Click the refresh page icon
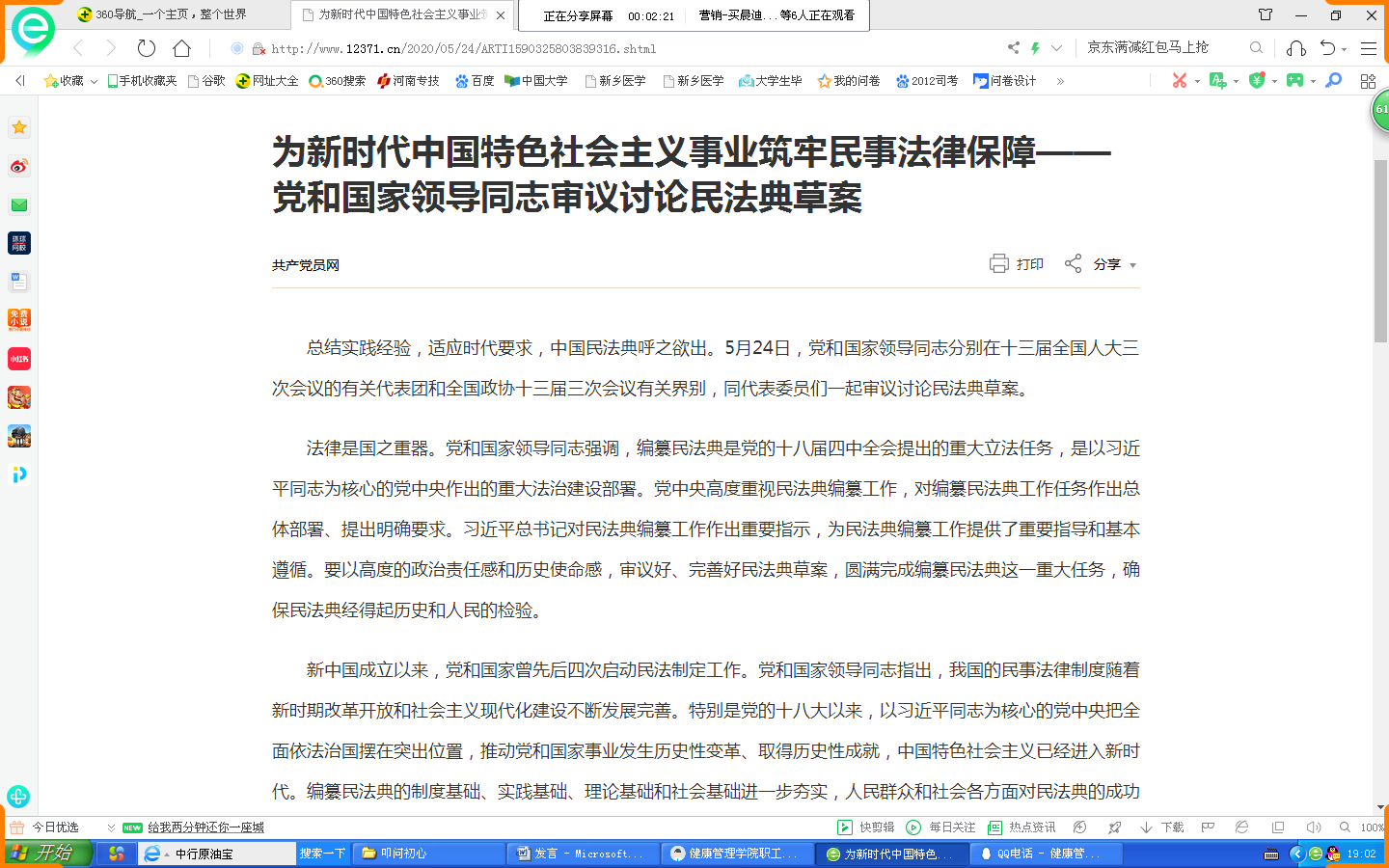 tap(147, 48)
